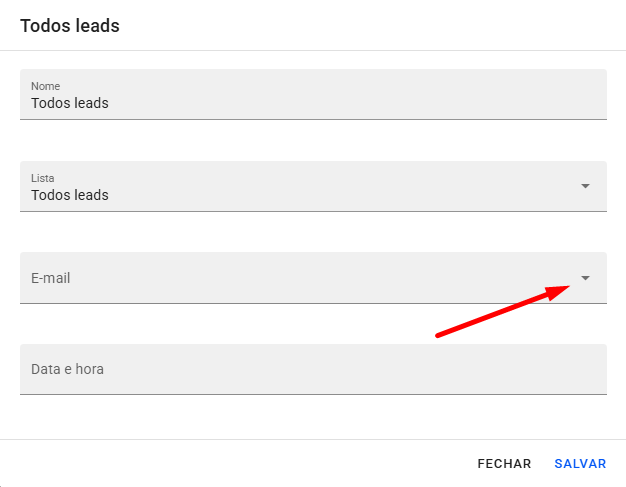Click the Data e hora placeholder text

tap(67, 369)
